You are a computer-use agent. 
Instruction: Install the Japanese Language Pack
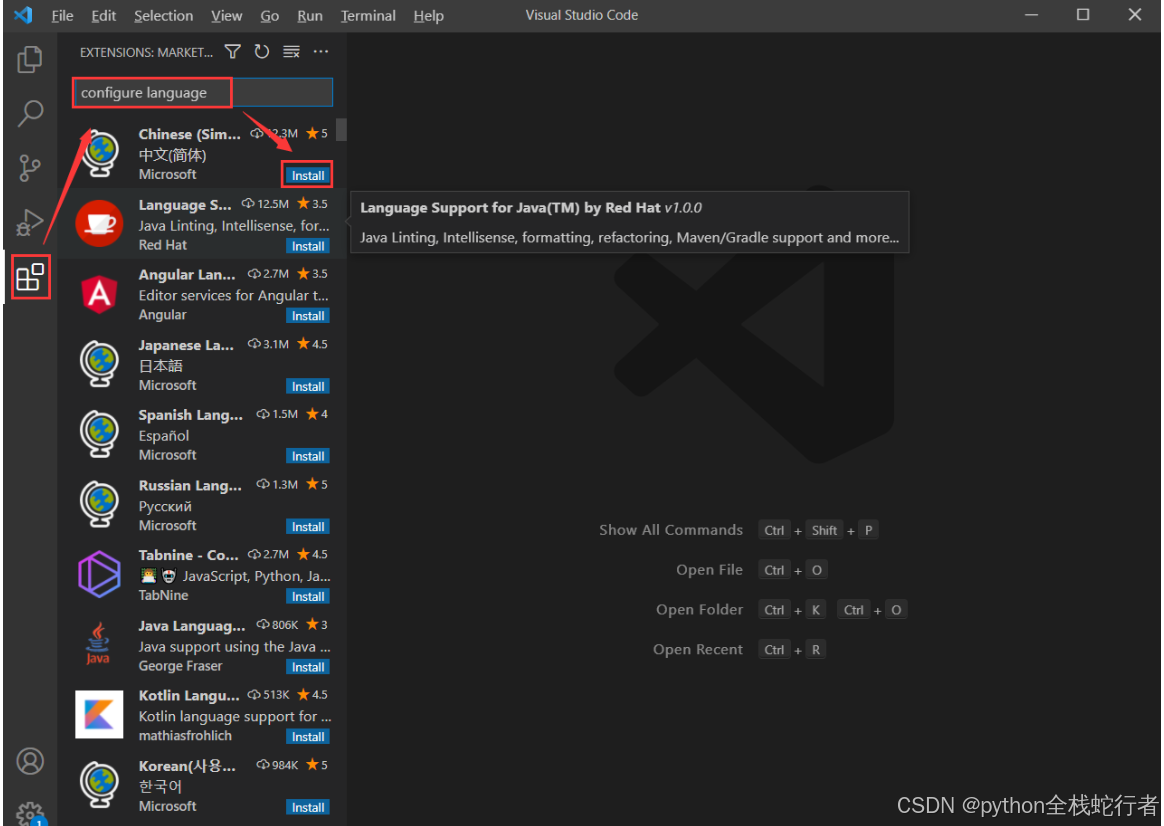(307, 386)
